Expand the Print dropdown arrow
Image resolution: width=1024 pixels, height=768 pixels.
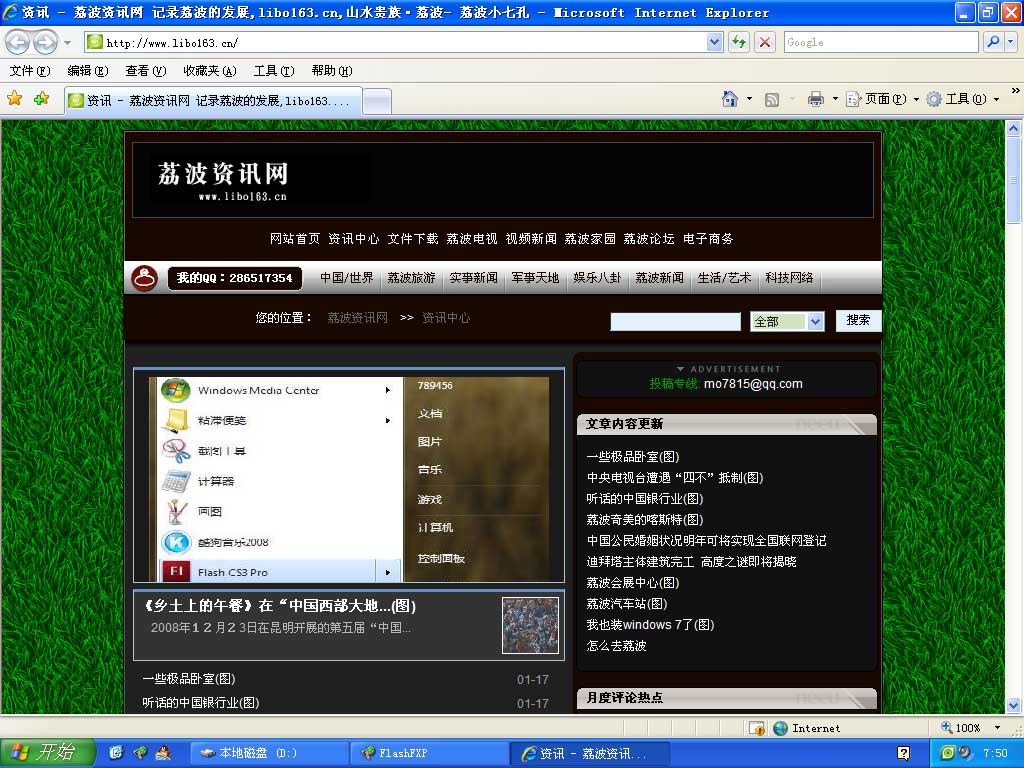tap(835, 99)
